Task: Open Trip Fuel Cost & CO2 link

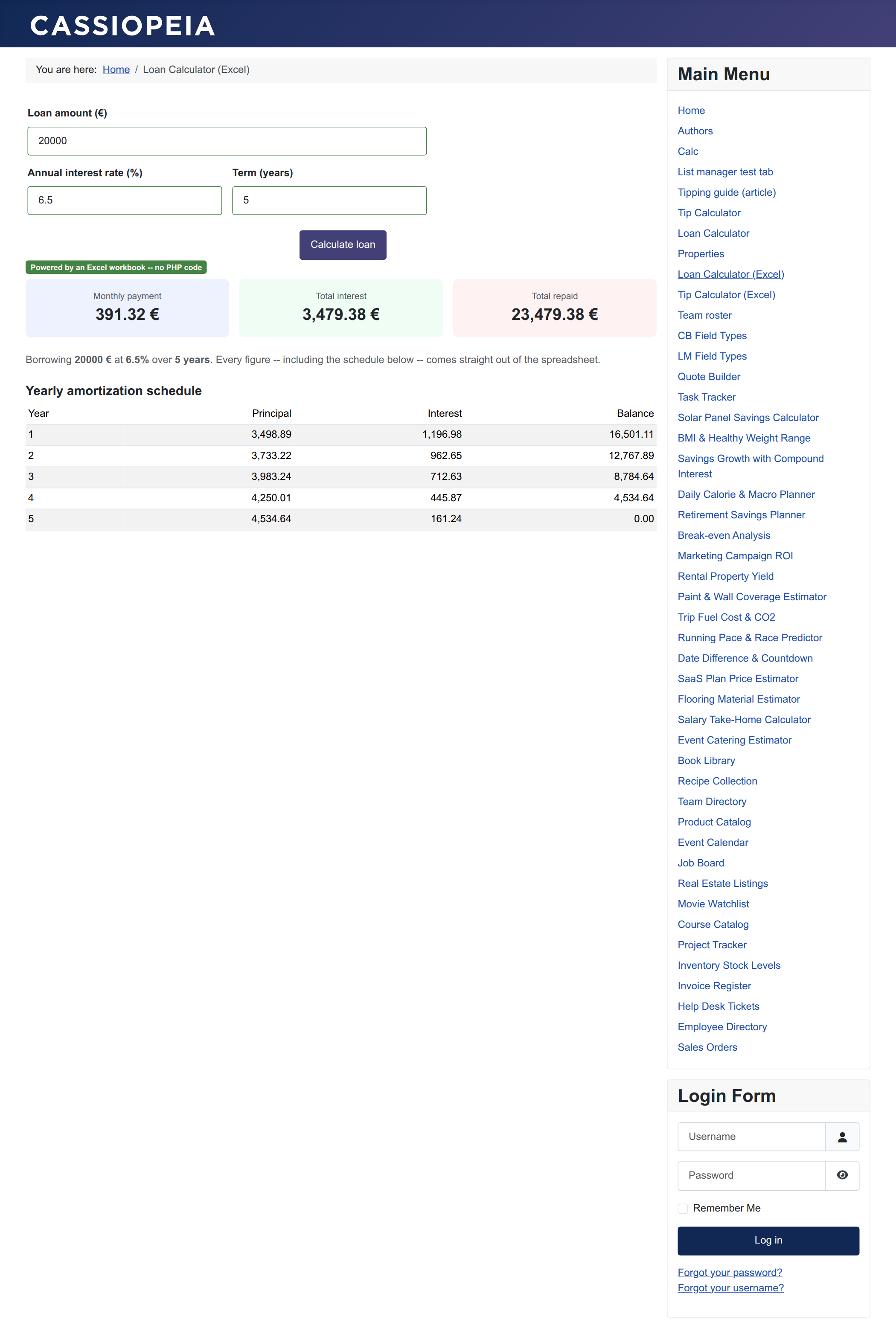Action: coord(726,617)
